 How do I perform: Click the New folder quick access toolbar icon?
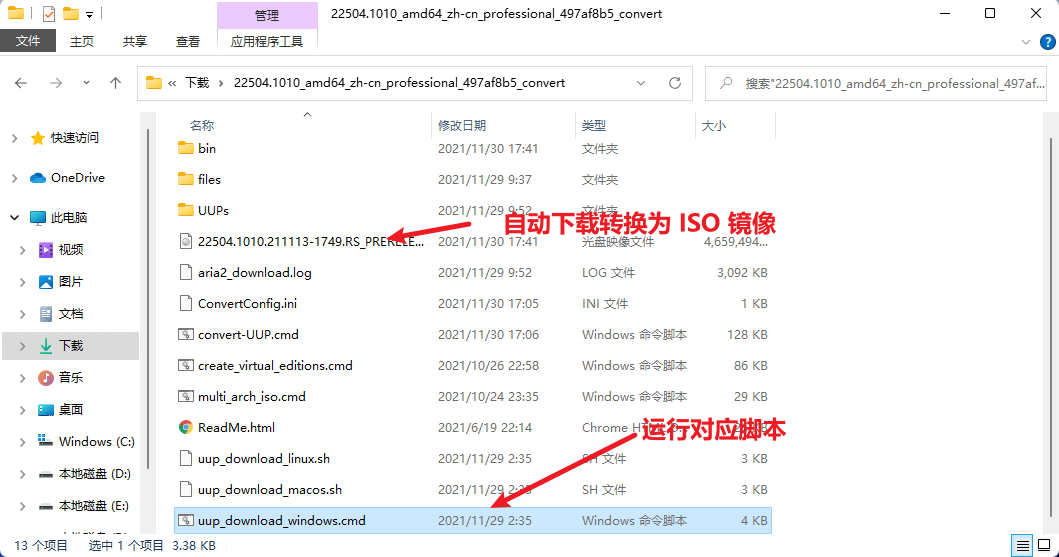[70, 13]
